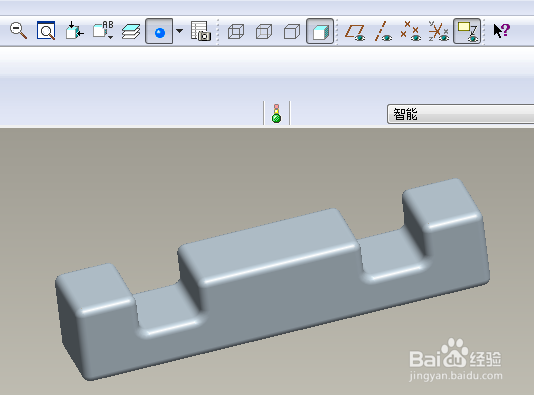Open the saved view list icon
The height and width of the screenshot is (395, 534).
click(103, 31)
